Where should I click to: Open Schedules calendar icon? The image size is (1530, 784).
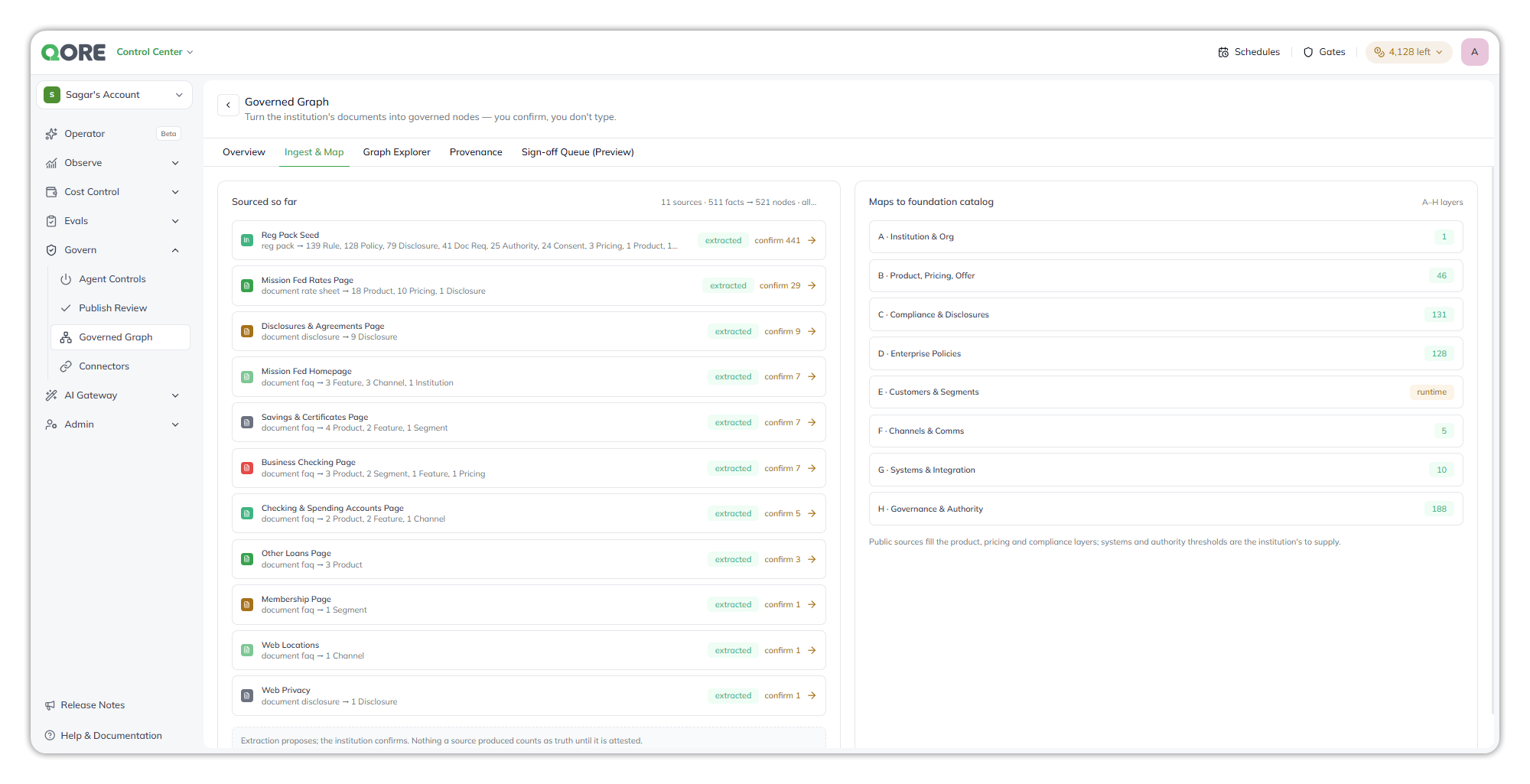pos(1223,52)
